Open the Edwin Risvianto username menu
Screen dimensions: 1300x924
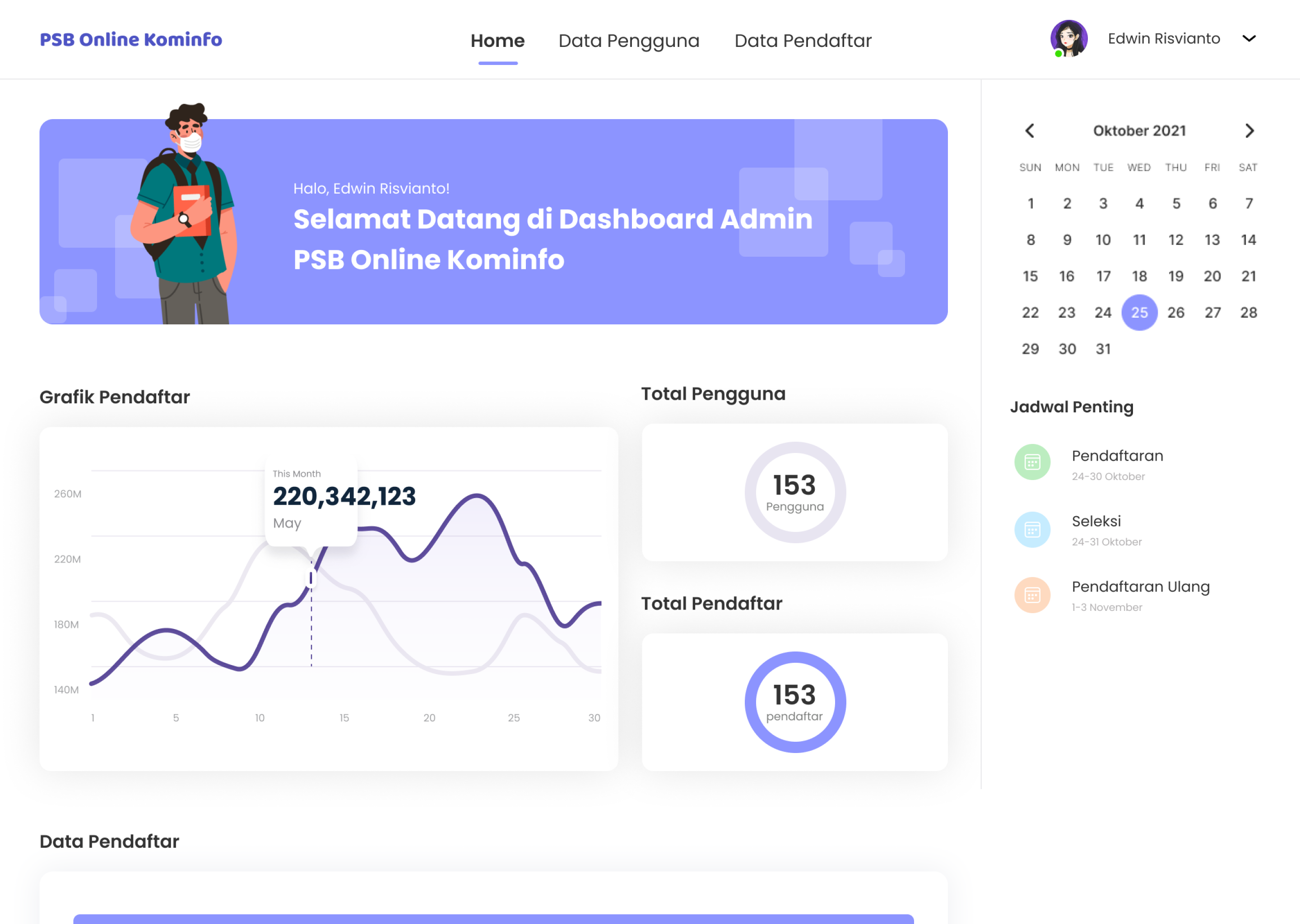1163,39
